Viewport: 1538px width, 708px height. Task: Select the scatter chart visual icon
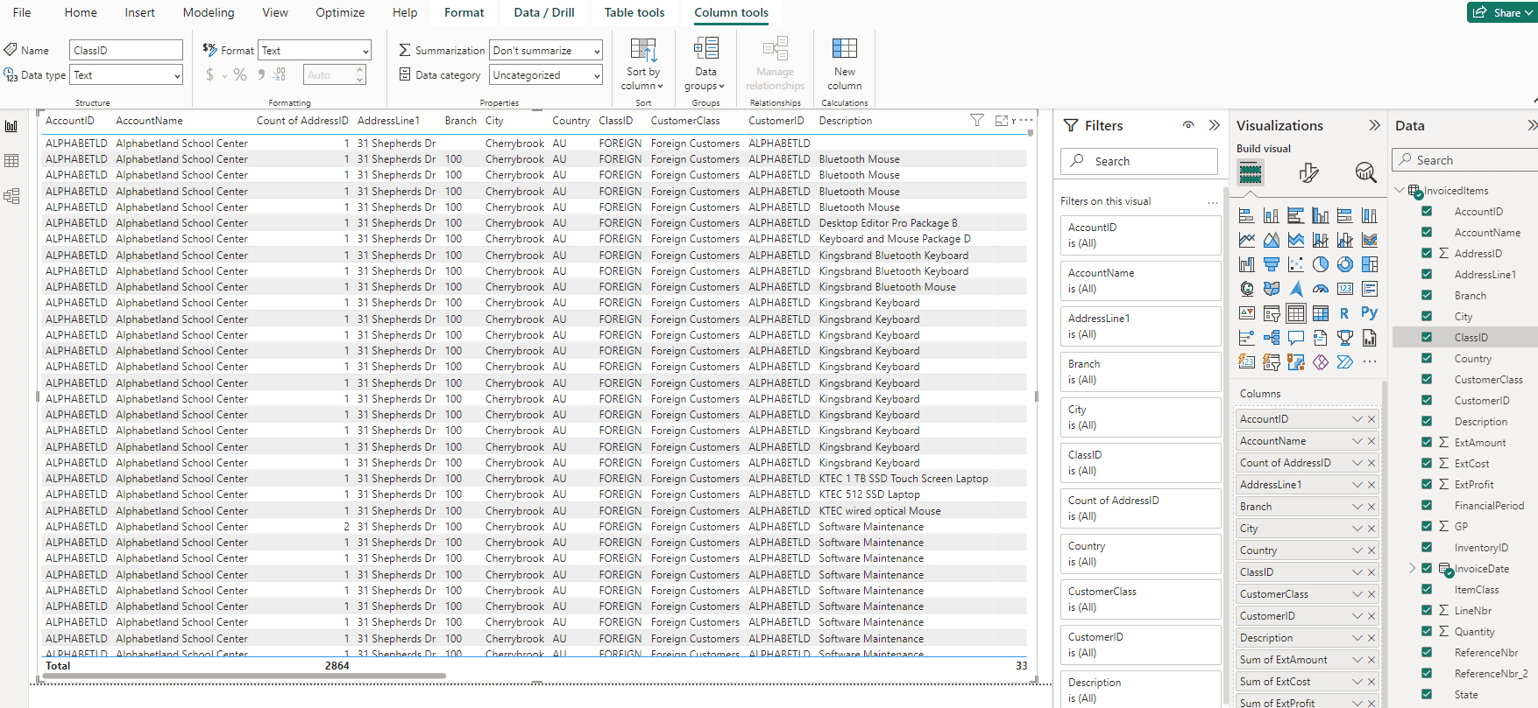tap(1296, 264)
